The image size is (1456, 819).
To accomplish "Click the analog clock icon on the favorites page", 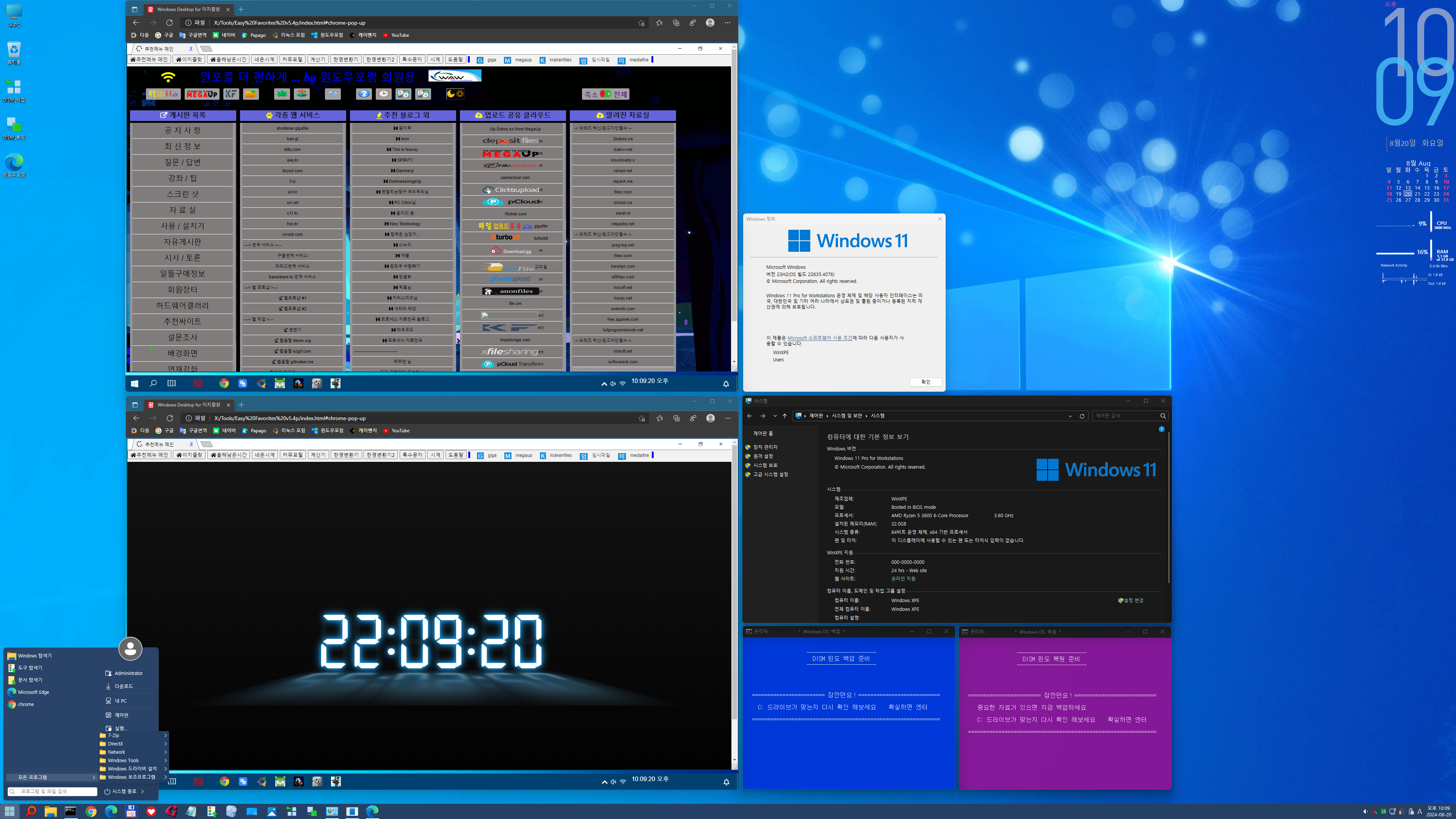I will coord(384,94).
